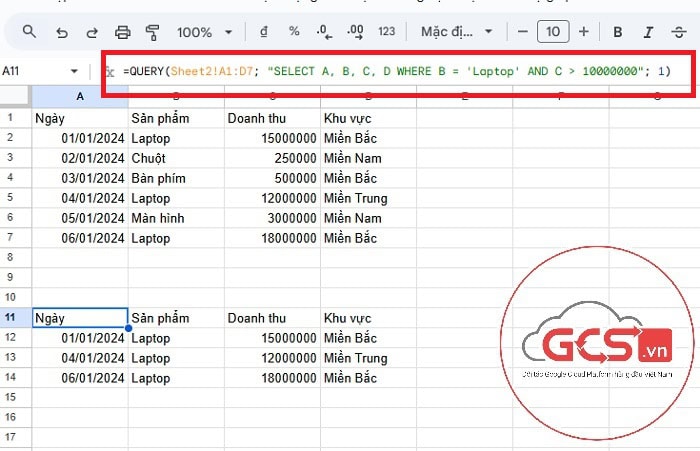This screenshot has width=700, height=451.
Task: Click the font size field showing 10
Action: pyautogui.click(x=553, y=32)
